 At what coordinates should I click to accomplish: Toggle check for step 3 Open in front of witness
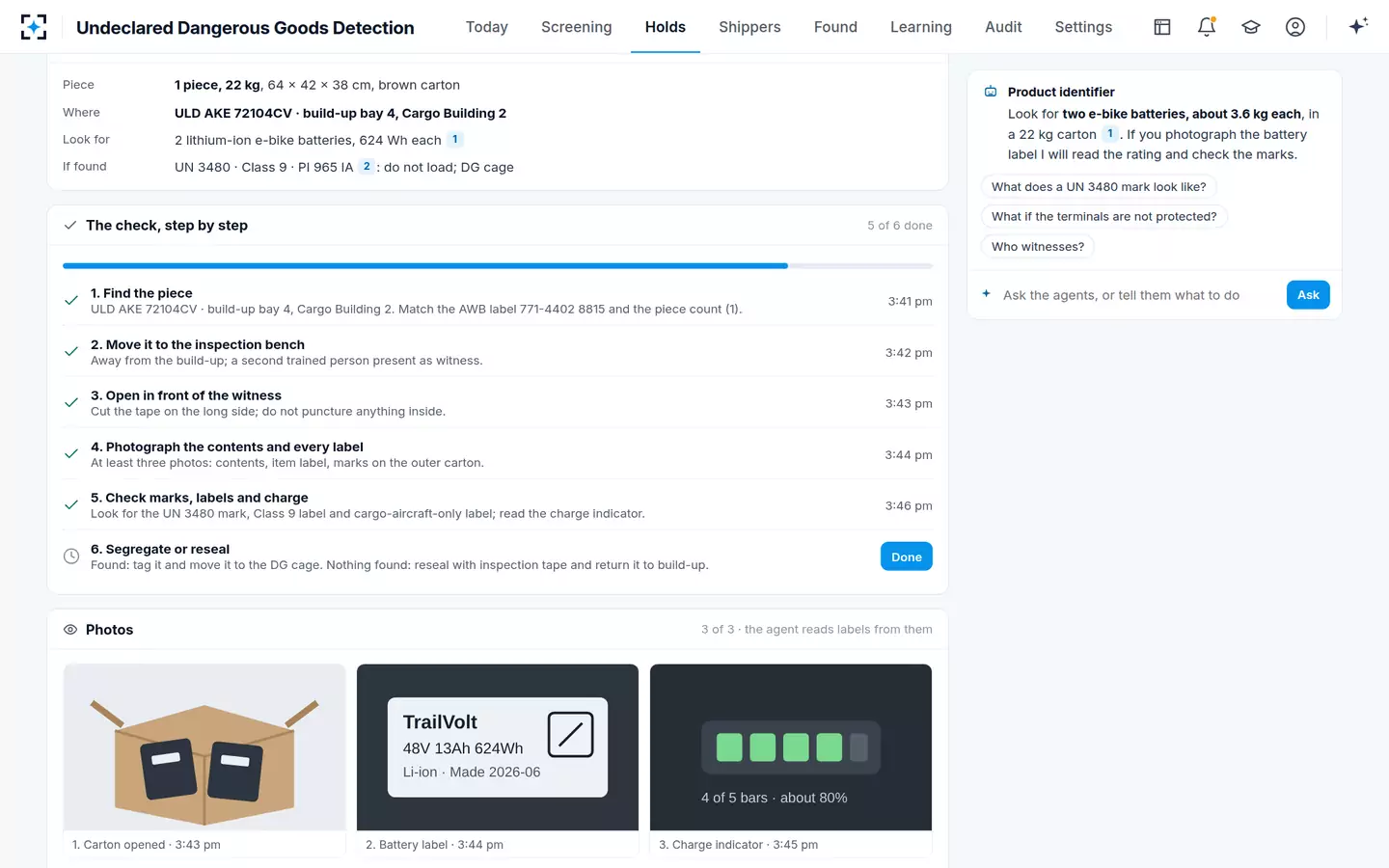tap(71, 403)
